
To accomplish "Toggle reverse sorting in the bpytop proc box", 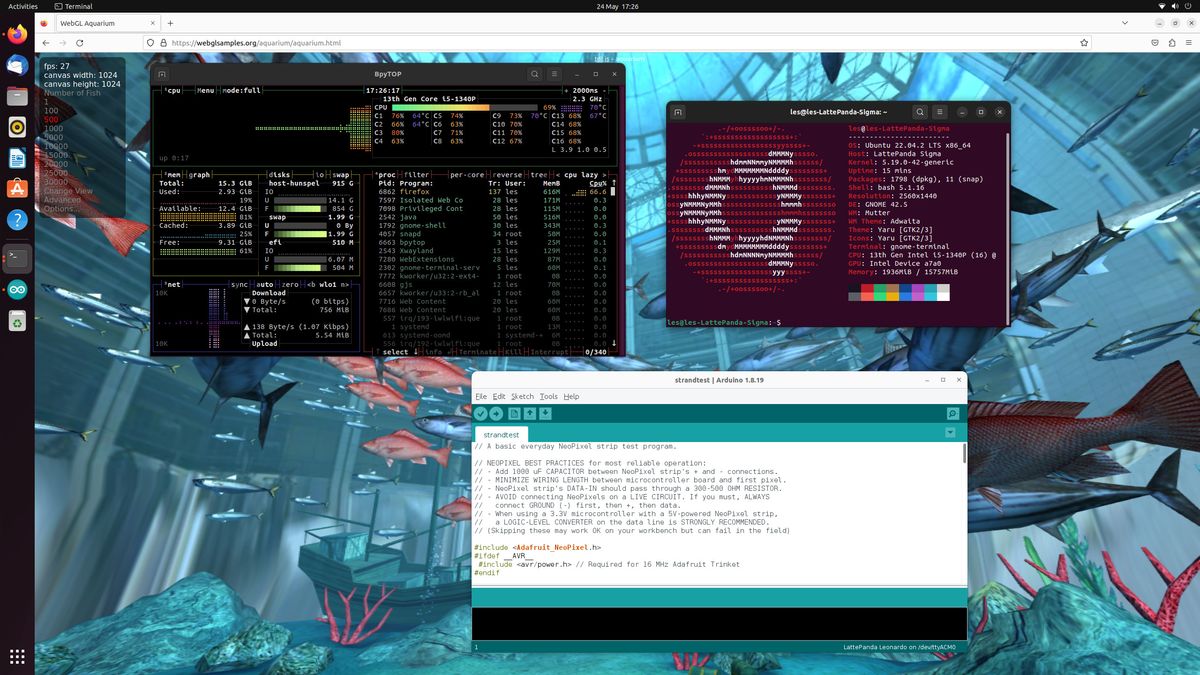I will pyautogui.click(x=508, y=175).
